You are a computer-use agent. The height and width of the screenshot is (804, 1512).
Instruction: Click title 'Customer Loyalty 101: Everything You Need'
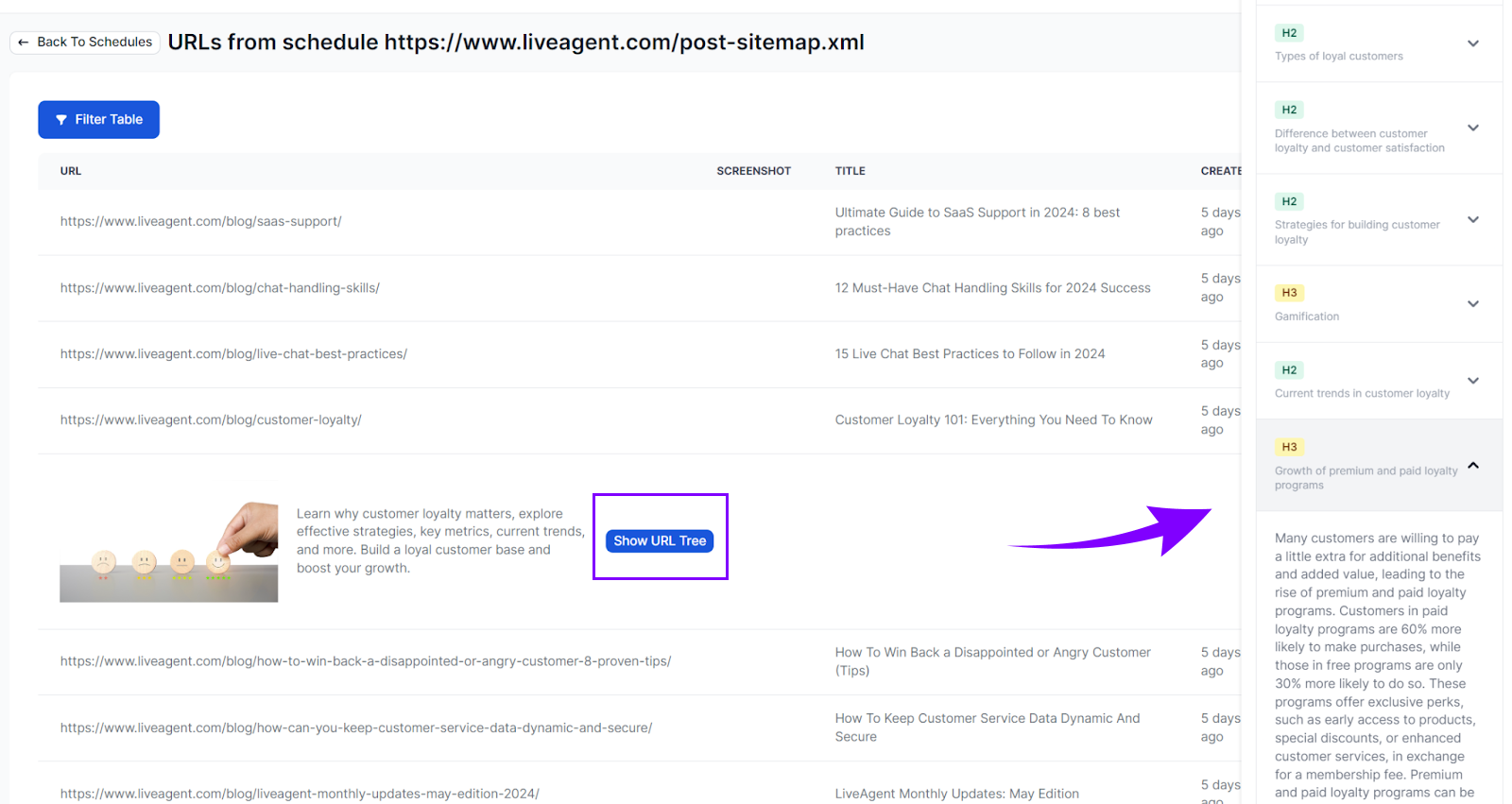(x=993, y=420)
